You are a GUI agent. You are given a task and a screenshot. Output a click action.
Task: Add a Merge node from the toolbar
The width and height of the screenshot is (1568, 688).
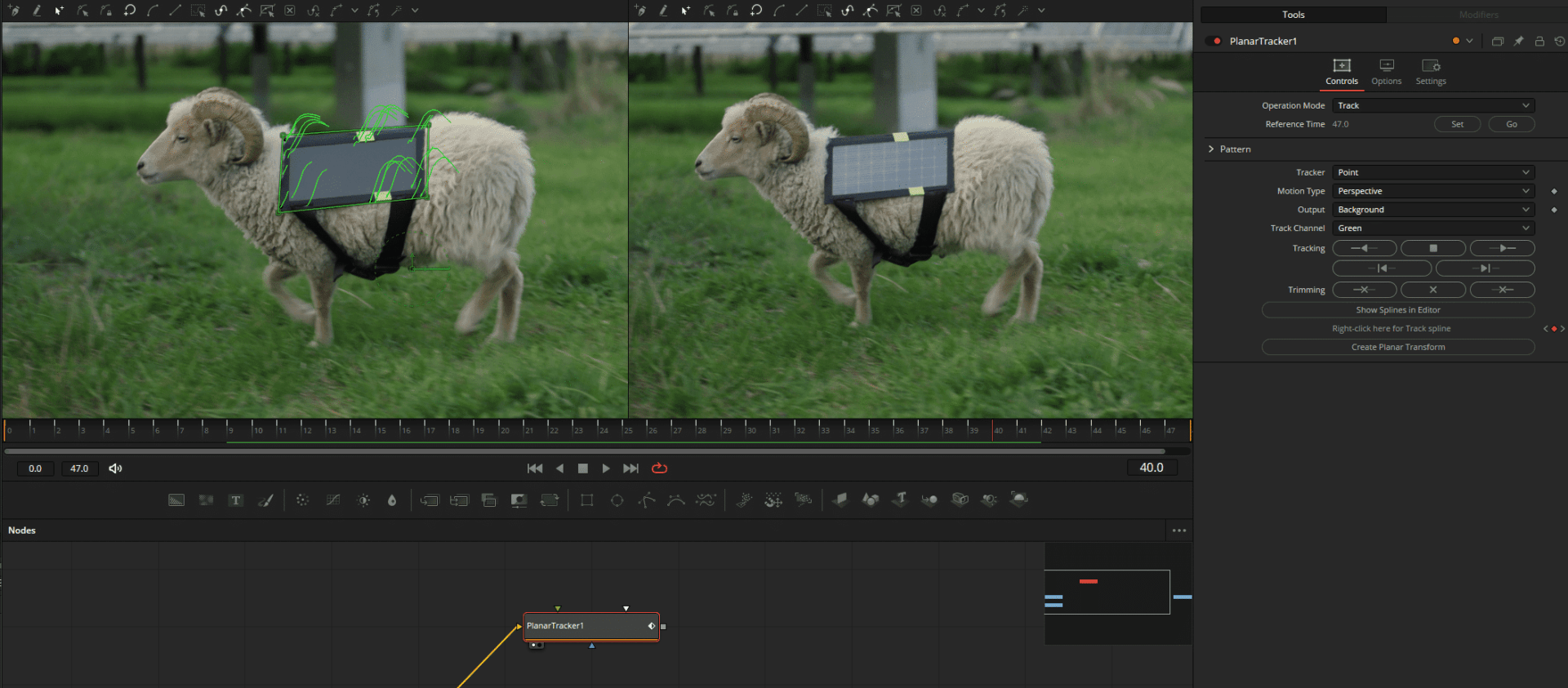[x=430, y=500]
